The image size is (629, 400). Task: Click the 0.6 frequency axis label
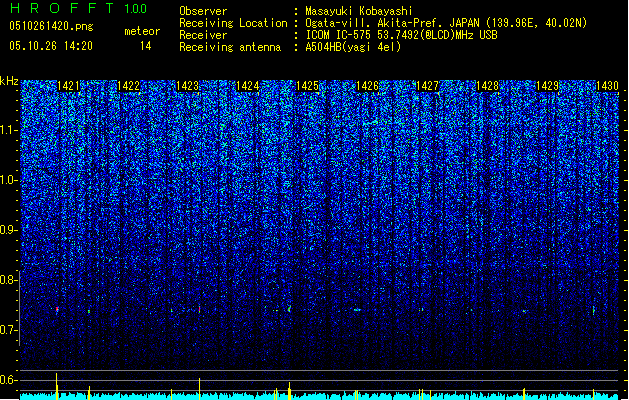[x=8, y=380]
